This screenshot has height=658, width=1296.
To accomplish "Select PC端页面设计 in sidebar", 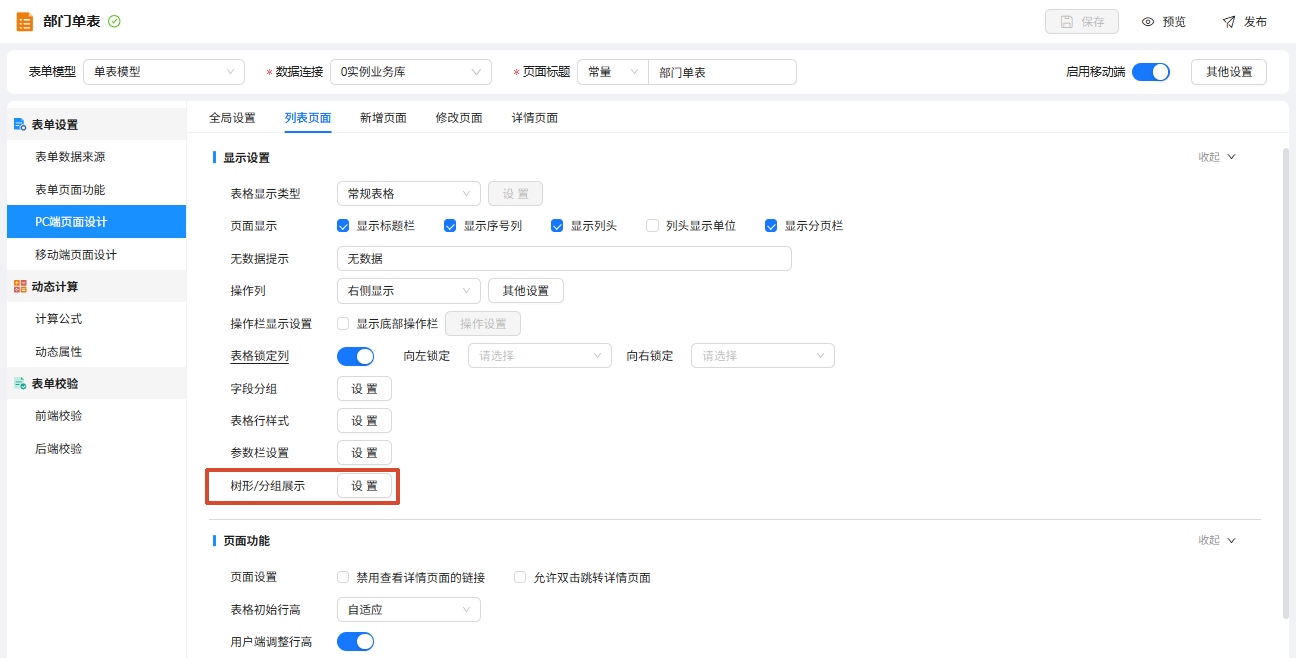I will tap(96, 222).
